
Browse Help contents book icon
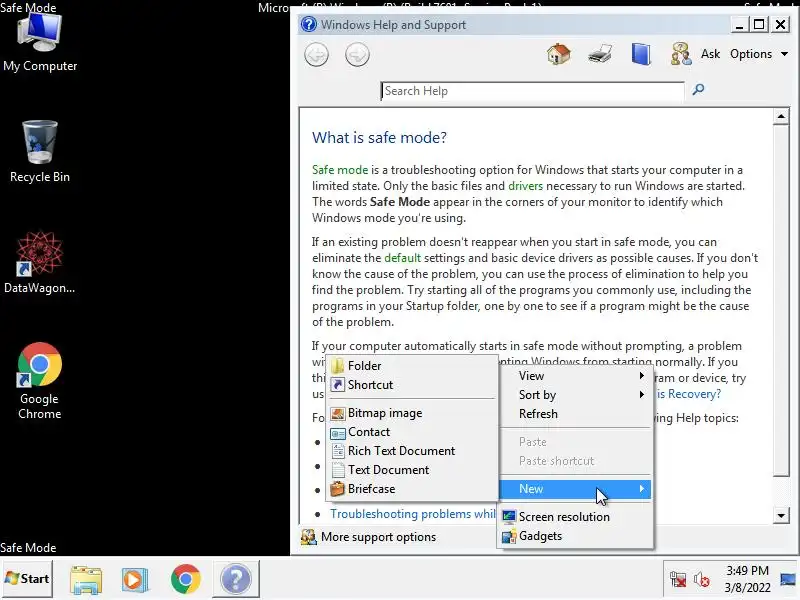click(641, 54)
